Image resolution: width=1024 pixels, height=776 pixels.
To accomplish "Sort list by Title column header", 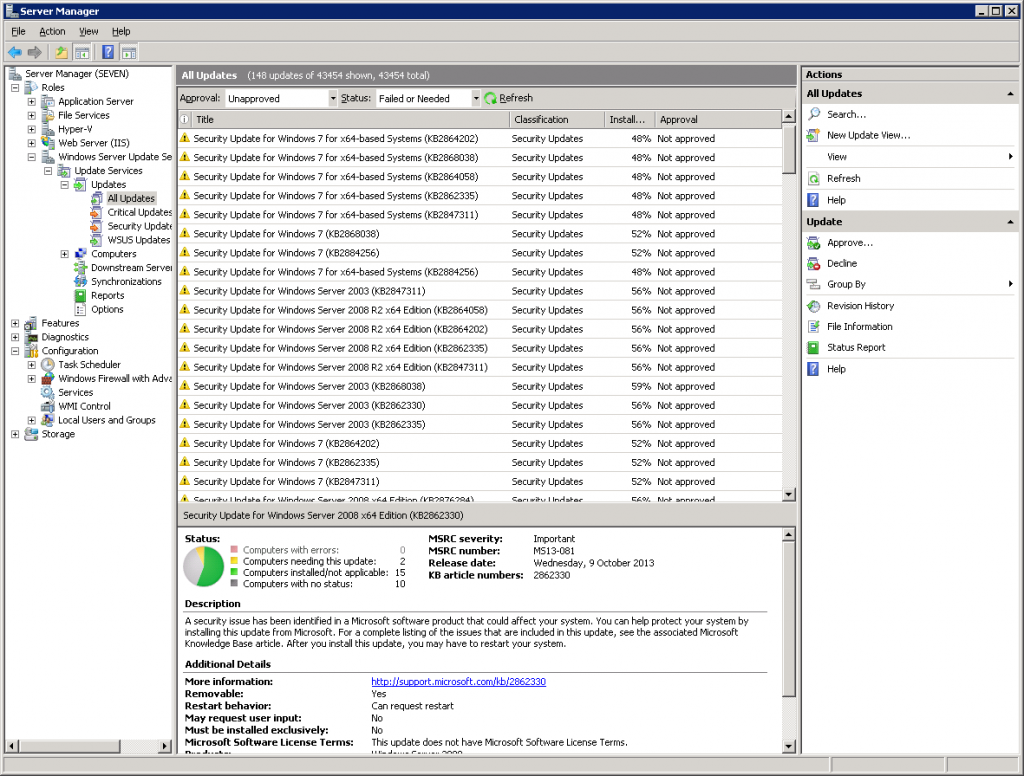I will [350, 120].
